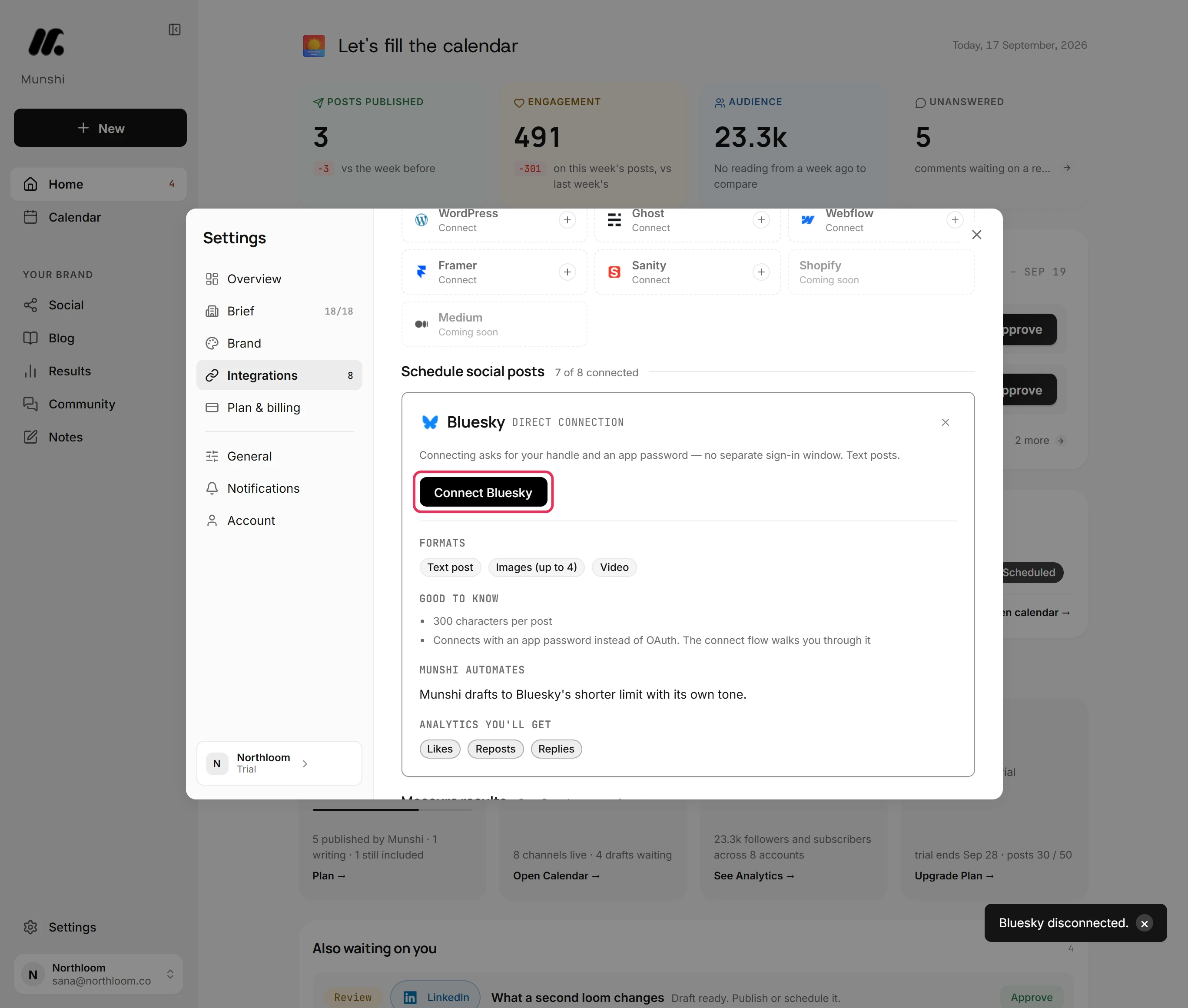Click the Ghost logo icon
Image resolution: width=1188 pixels, height=1008 pixels.
614,220
